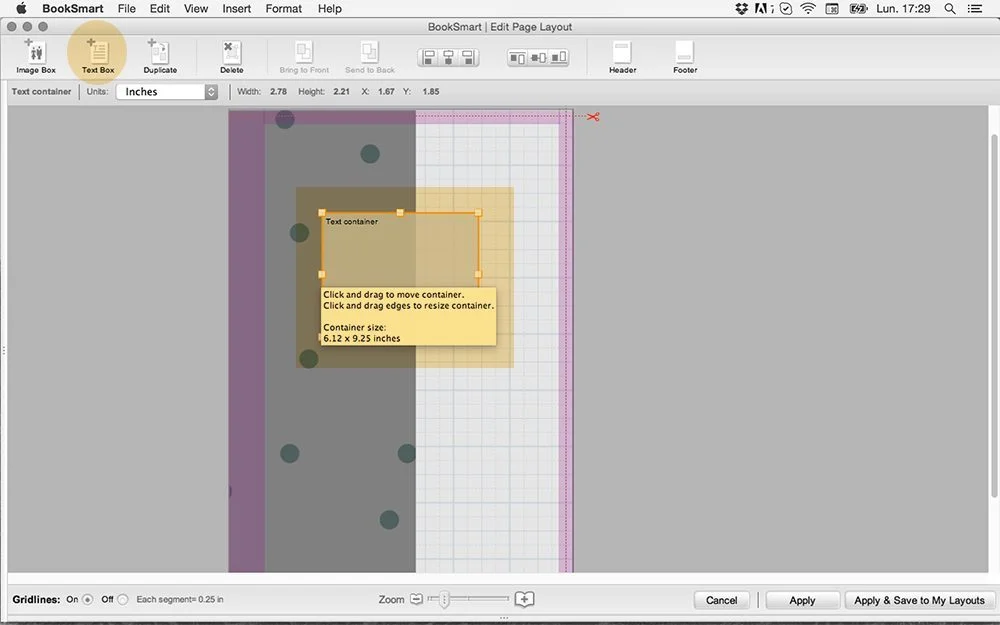This screenshot has height=625, width=1000.
Task: Click the Apply button
Action: [802, 600]
